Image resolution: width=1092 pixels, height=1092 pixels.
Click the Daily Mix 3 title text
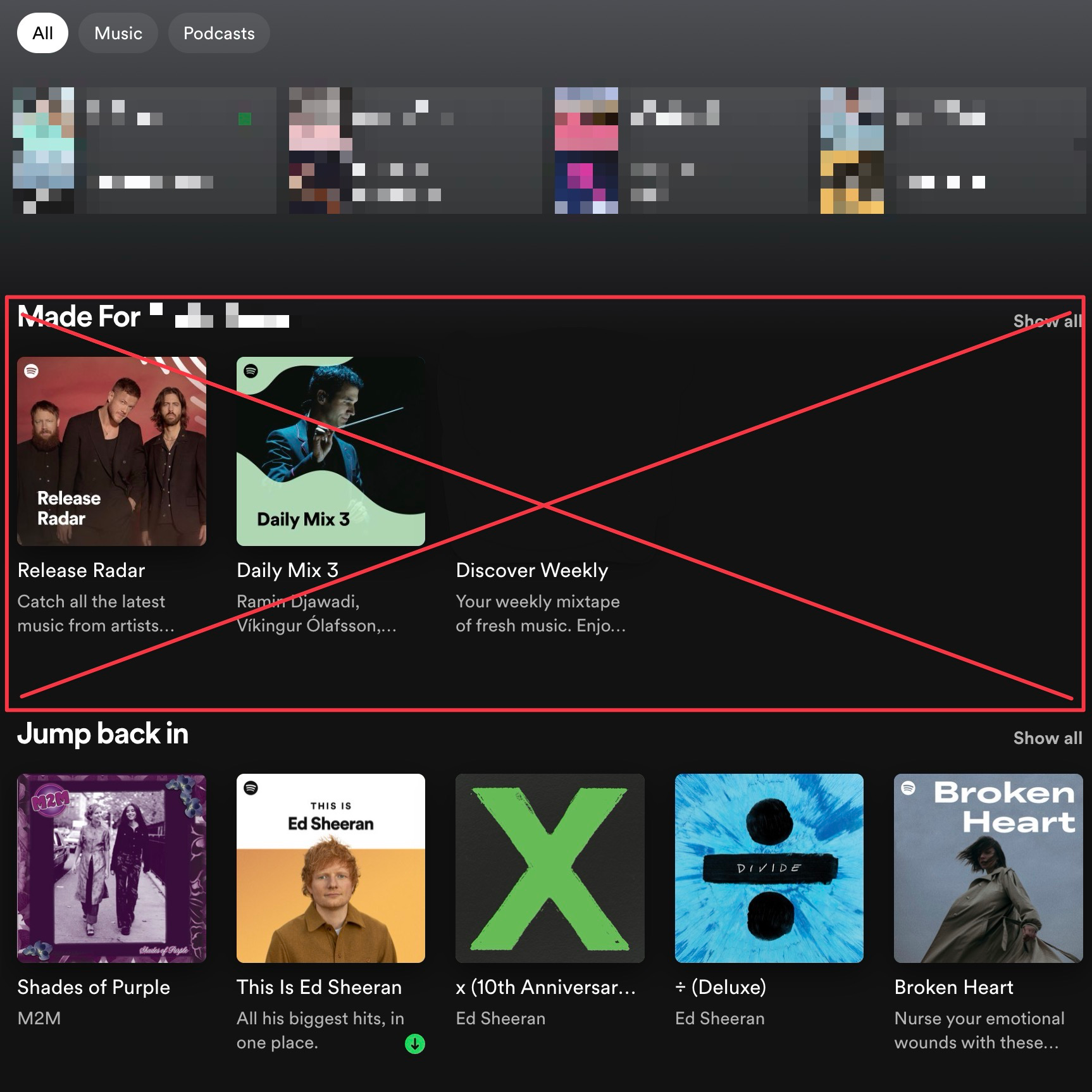pos(287,570)
